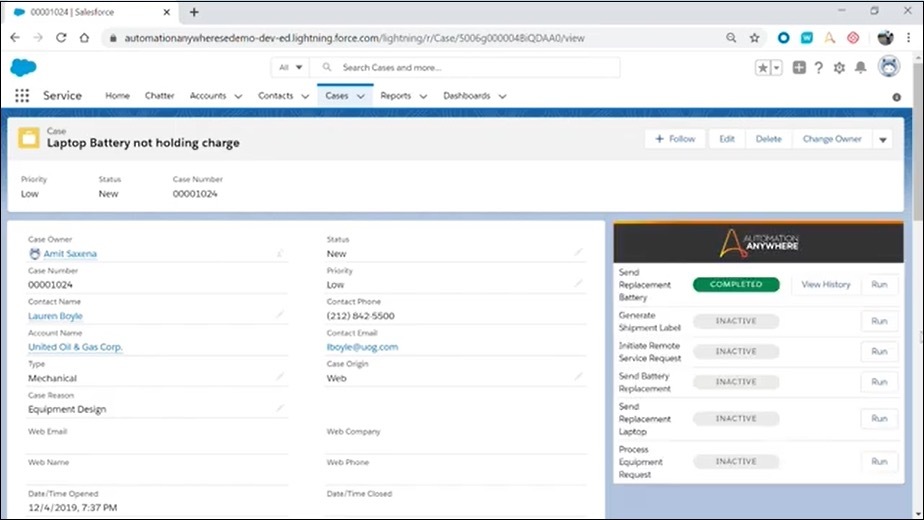This screenshot has height=520, width=924.
Task: Click the Automation Anywhere extension icon
Action: [830, 38]
